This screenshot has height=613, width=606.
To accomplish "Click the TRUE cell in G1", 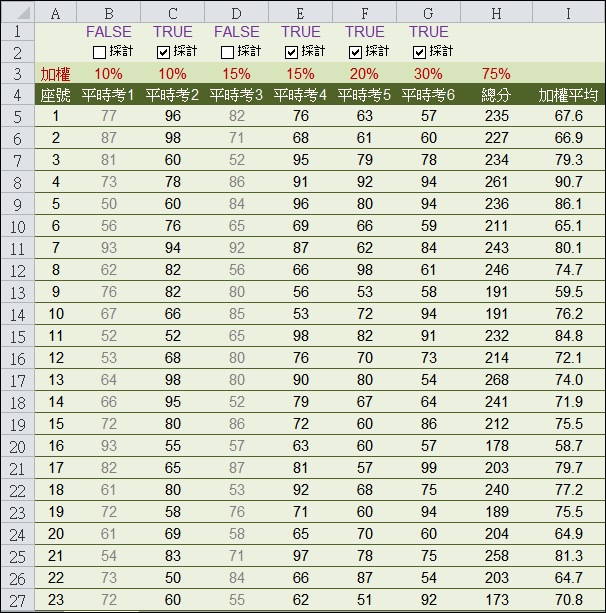I will (x=429, y=32).
